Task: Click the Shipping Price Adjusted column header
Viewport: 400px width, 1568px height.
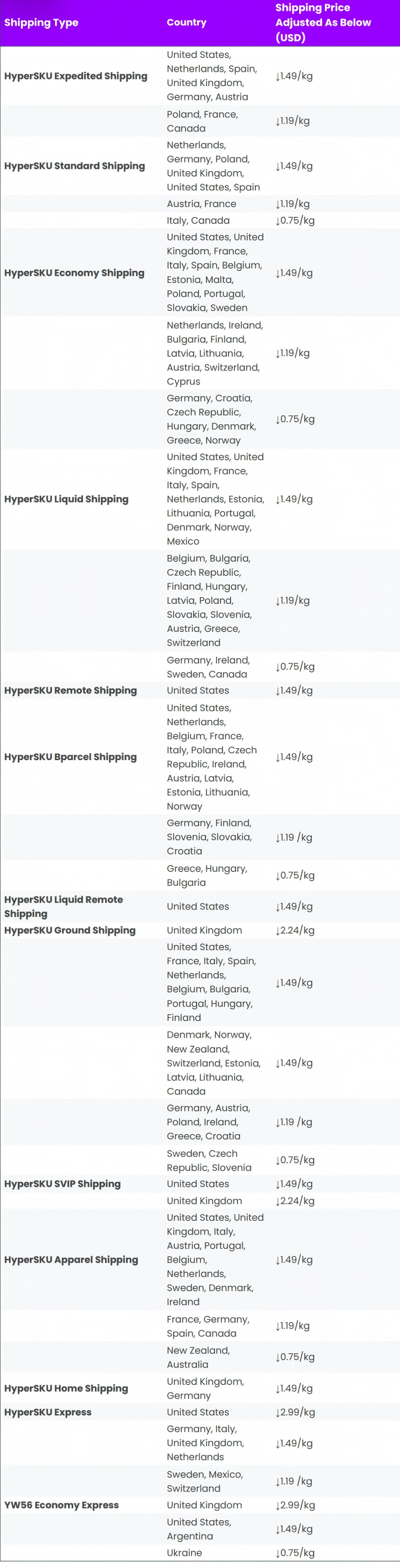Action: click(x=322, y=23)
